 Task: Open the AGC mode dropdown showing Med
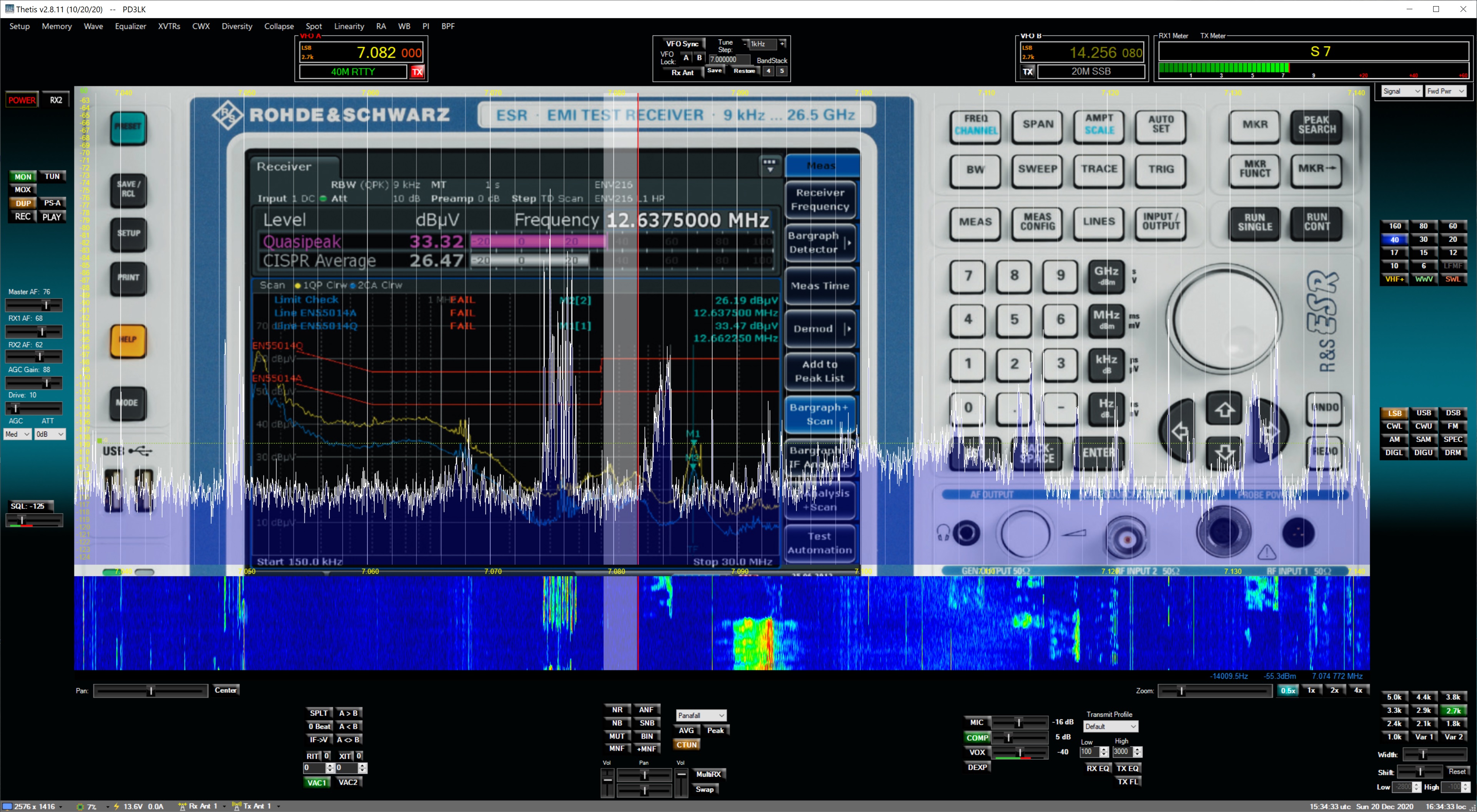tap(18, 434)
